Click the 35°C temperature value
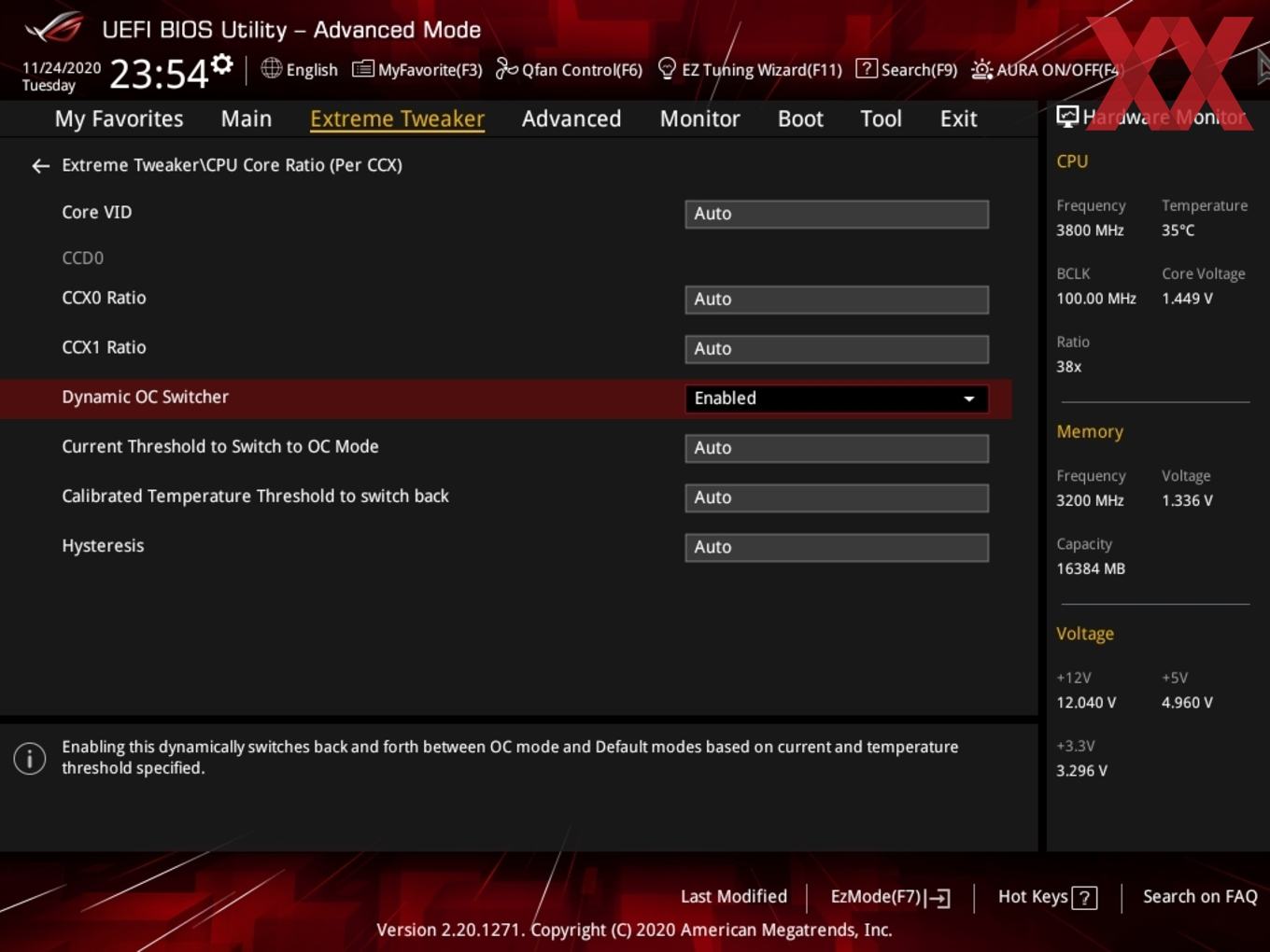Image resolution: width=1270 pixels, height=952 pixels. [1178, 230]
